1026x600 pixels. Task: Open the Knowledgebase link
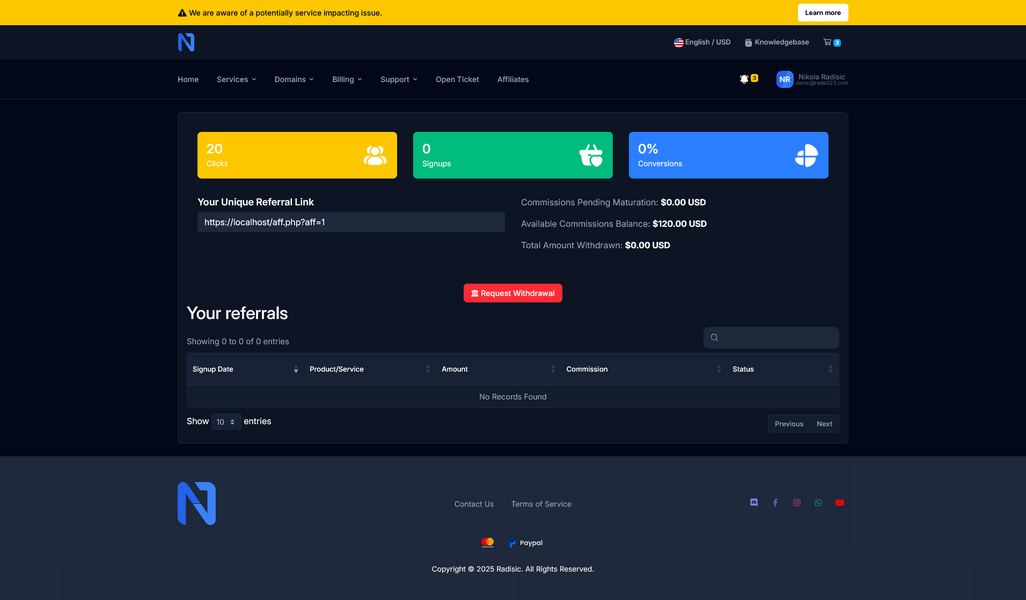tap(777, 42)
